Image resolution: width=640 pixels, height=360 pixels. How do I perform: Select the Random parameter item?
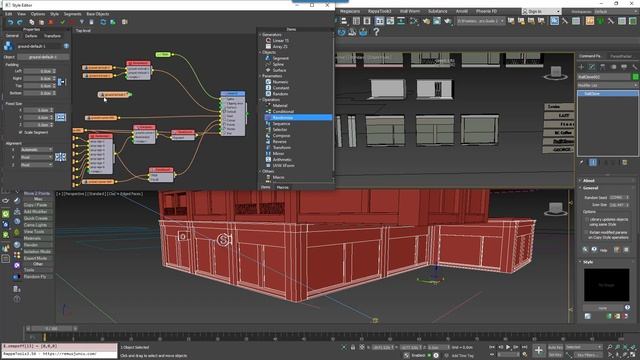[280, 94]
